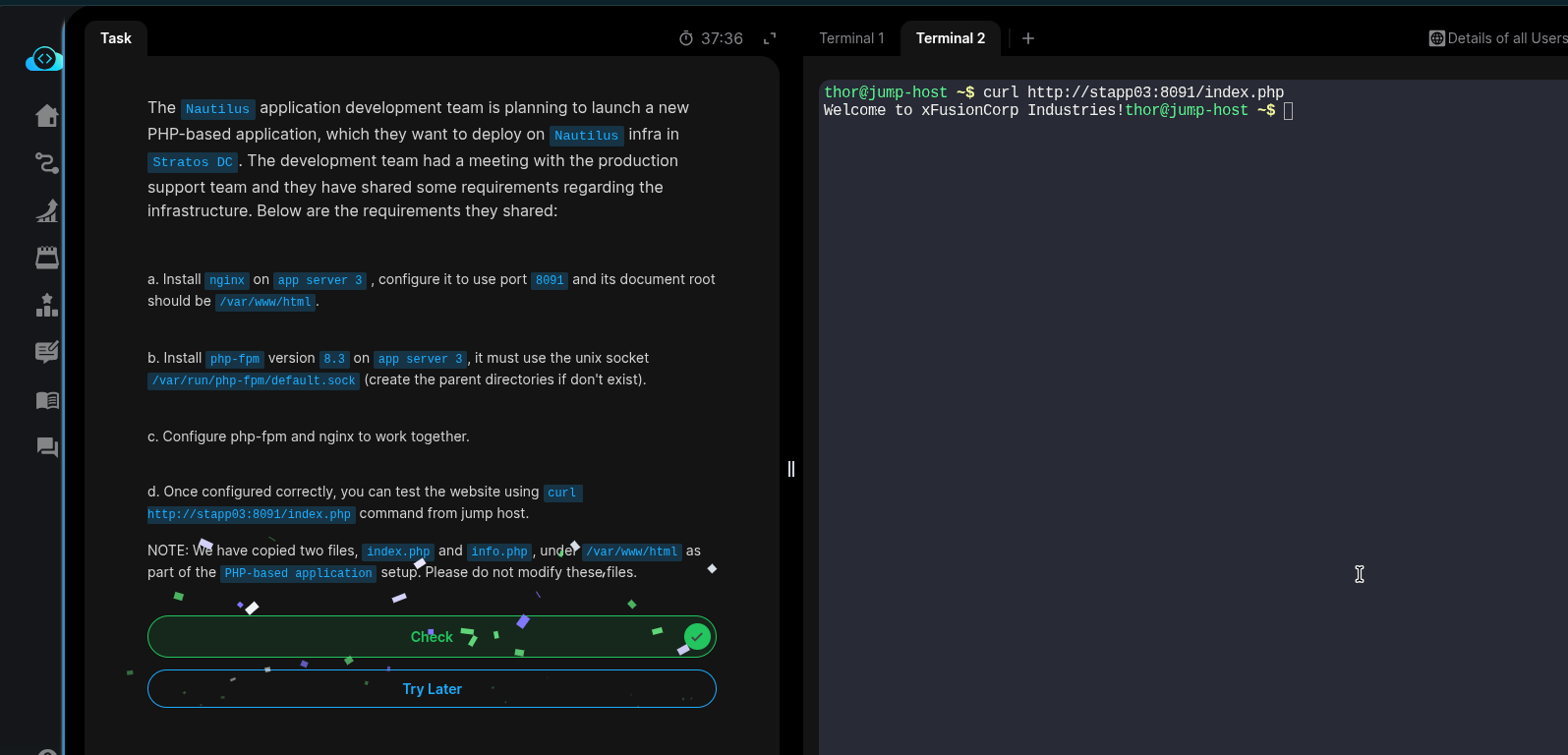Click the 37:36 timer text

pos(722,38)
